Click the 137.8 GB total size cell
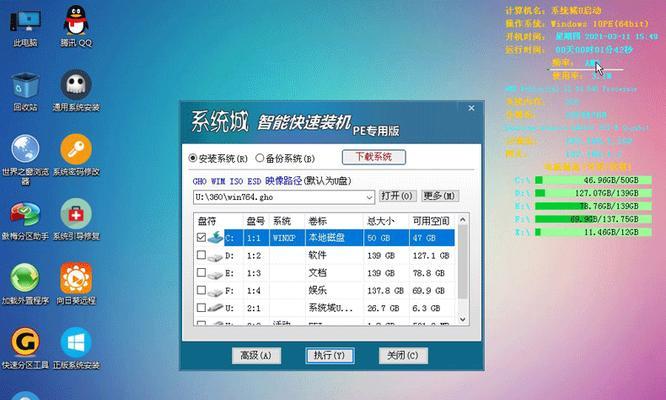The width and height of the screenshot is (666, 400). (385, 291)
